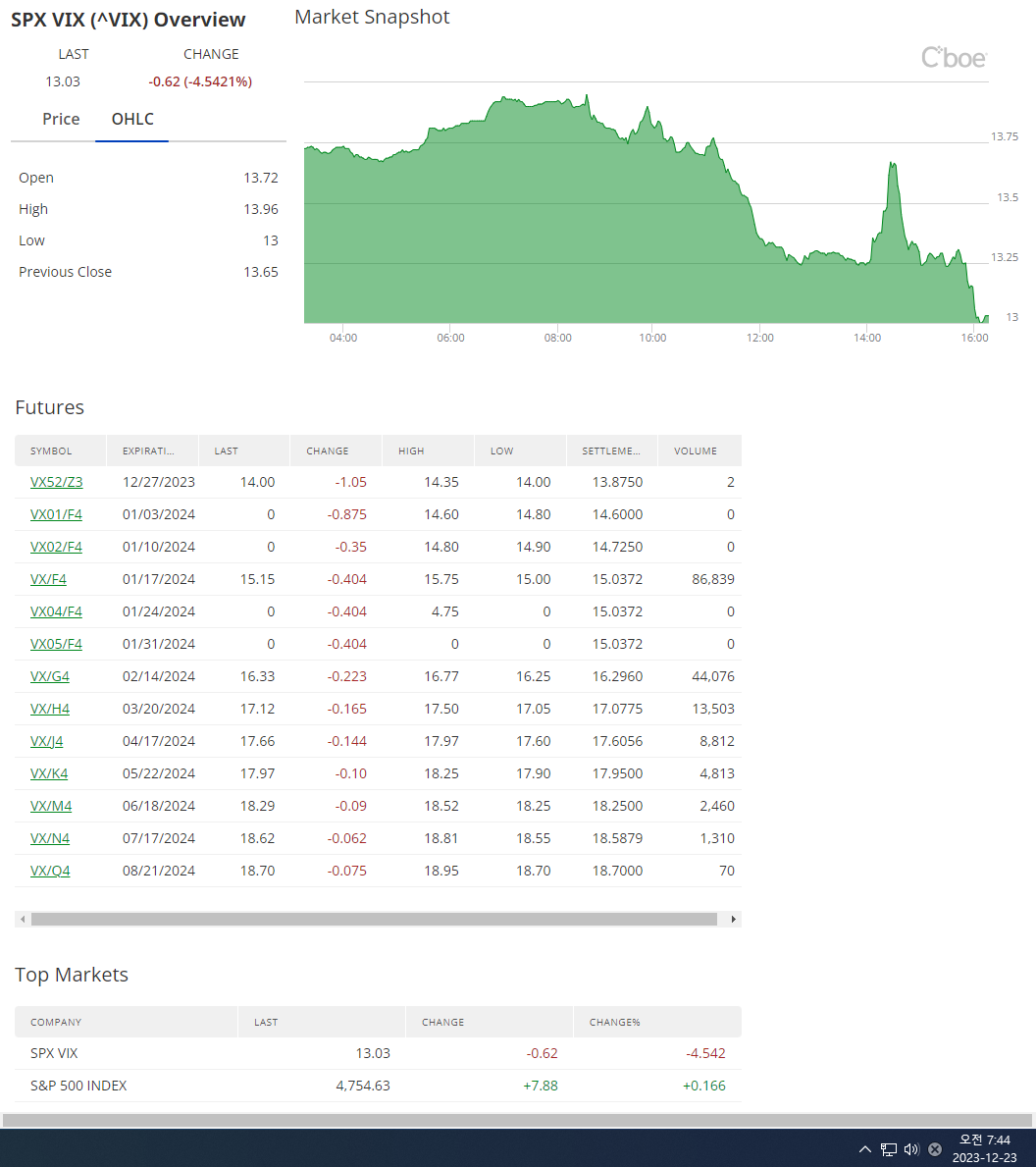Open the network icon in system tray
Viewport: 1036px width, 1167px height.
889,1149
